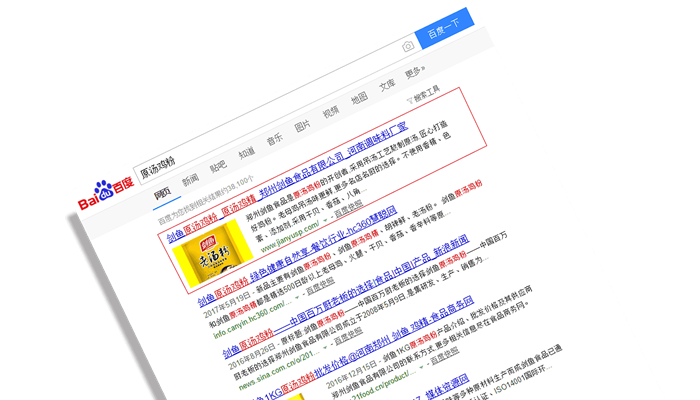
Task: Switch to the 知道 tab
Action: coord(246,154)
